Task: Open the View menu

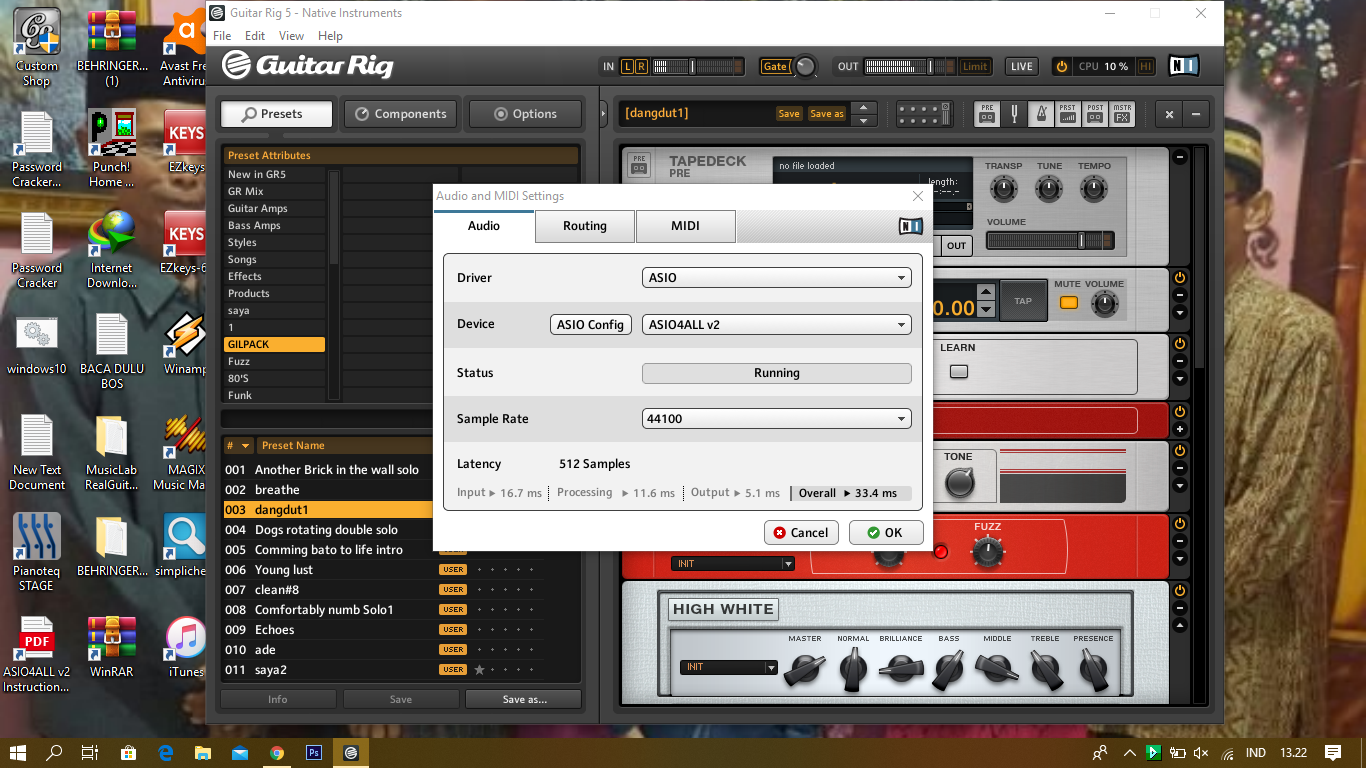Action: 291,36
